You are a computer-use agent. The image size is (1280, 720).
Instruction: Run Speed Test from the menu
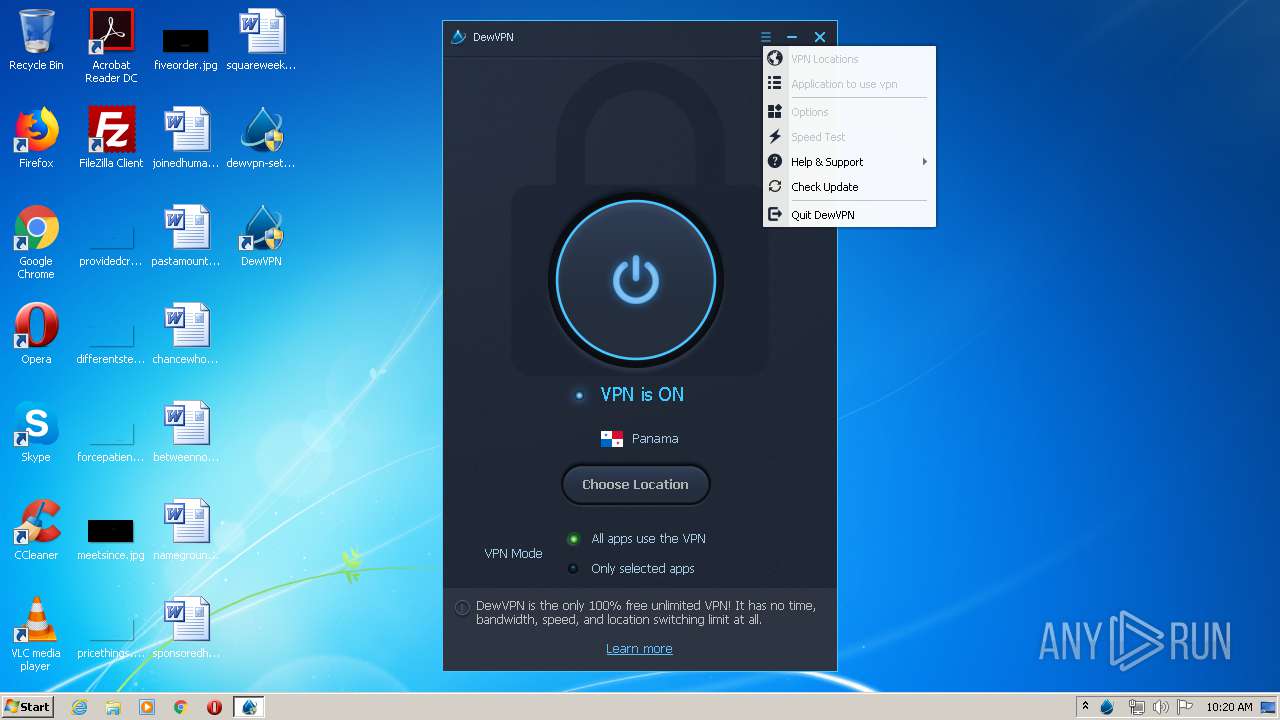pos(849,137)
